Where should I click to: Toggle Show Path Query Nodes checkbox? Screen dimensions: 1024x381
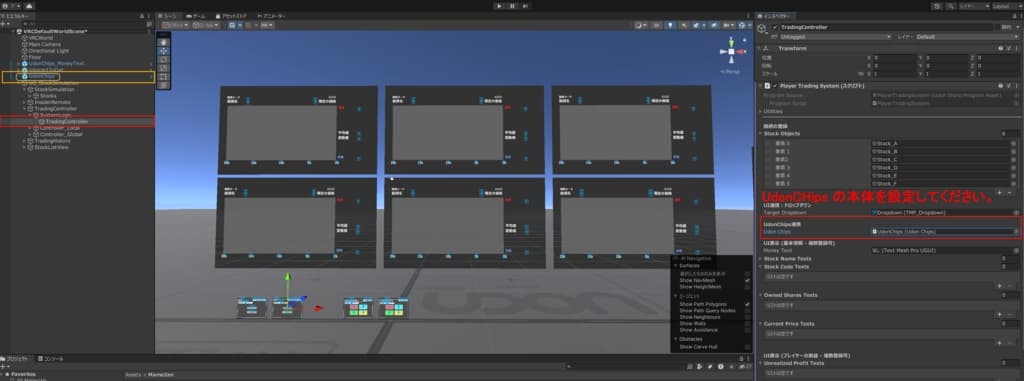(x=747, y=310)
